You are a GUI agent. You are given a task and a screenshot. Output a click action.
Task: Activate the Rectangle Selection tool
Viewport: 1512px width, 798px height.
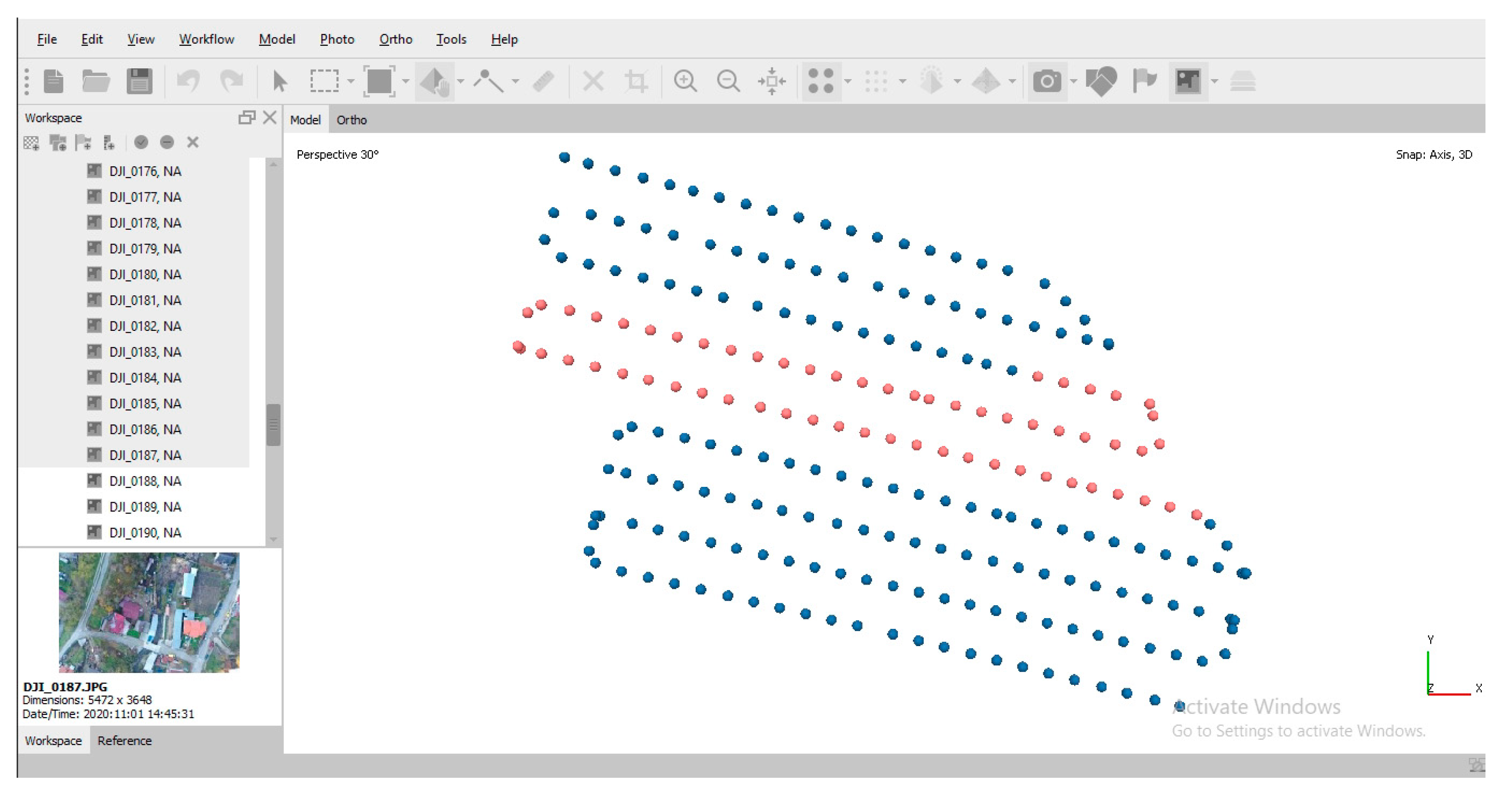click(x=324, y=81)
